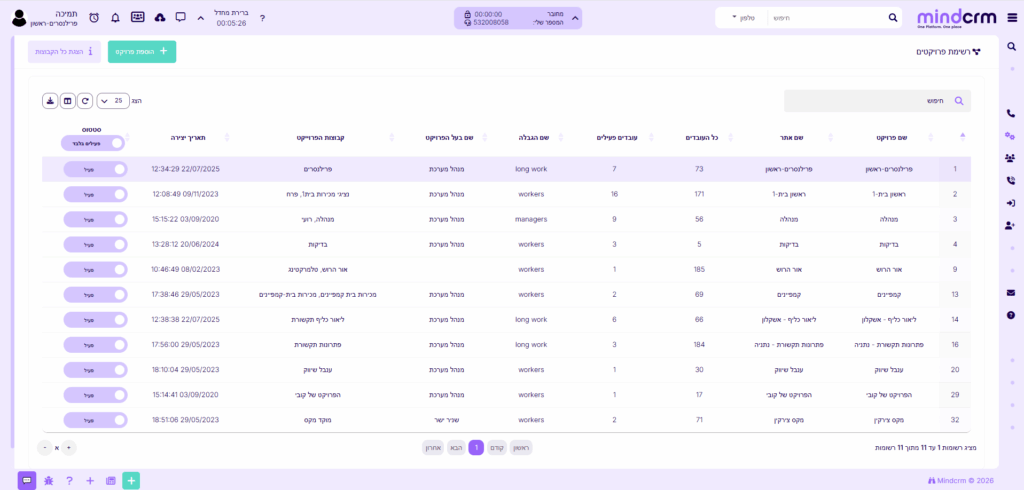Click the table חיפוש search field

[877, 101]
